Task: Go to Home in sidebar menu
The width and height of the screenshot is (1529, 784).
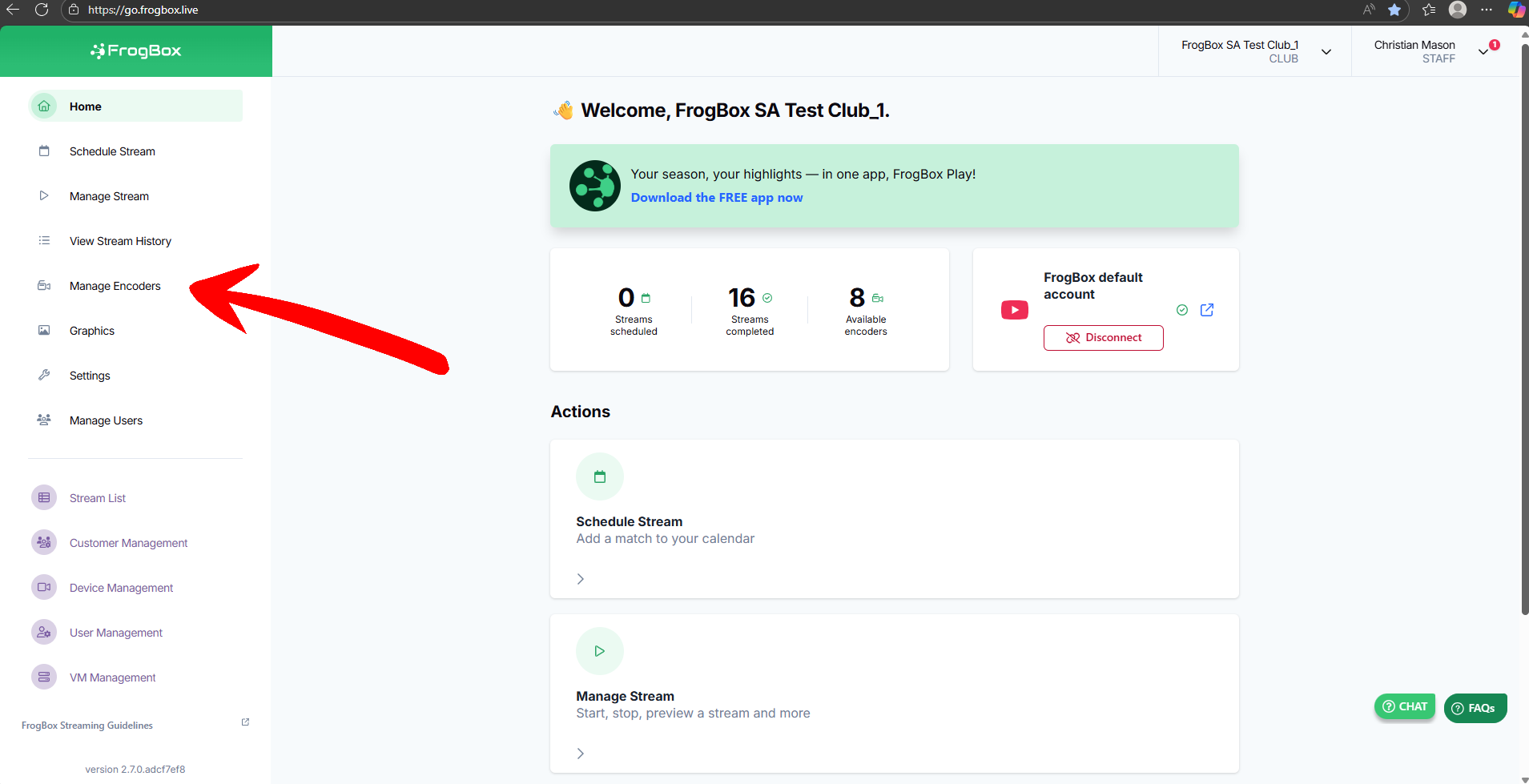Action: 136,107
